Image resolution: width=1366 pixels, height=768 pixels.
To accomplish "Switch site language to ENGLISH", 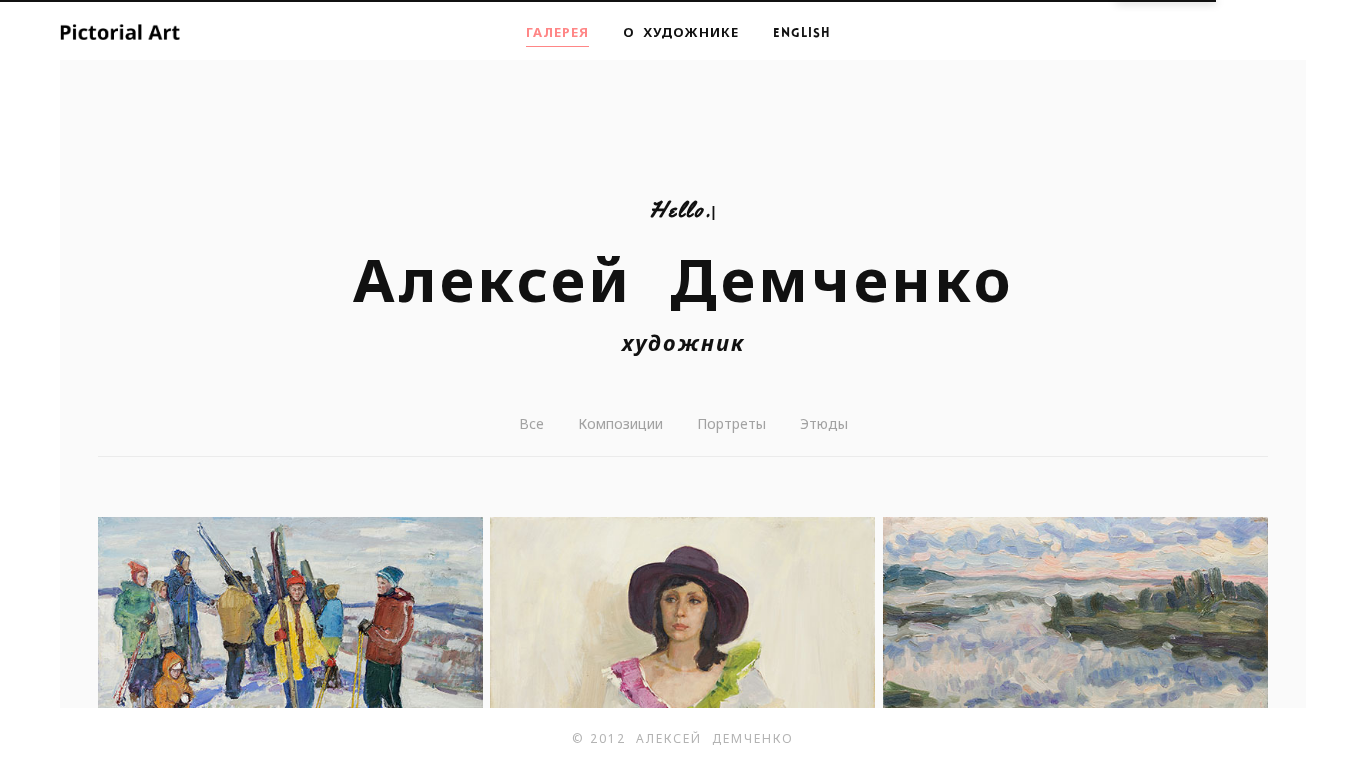I will [x=801, y=33].
